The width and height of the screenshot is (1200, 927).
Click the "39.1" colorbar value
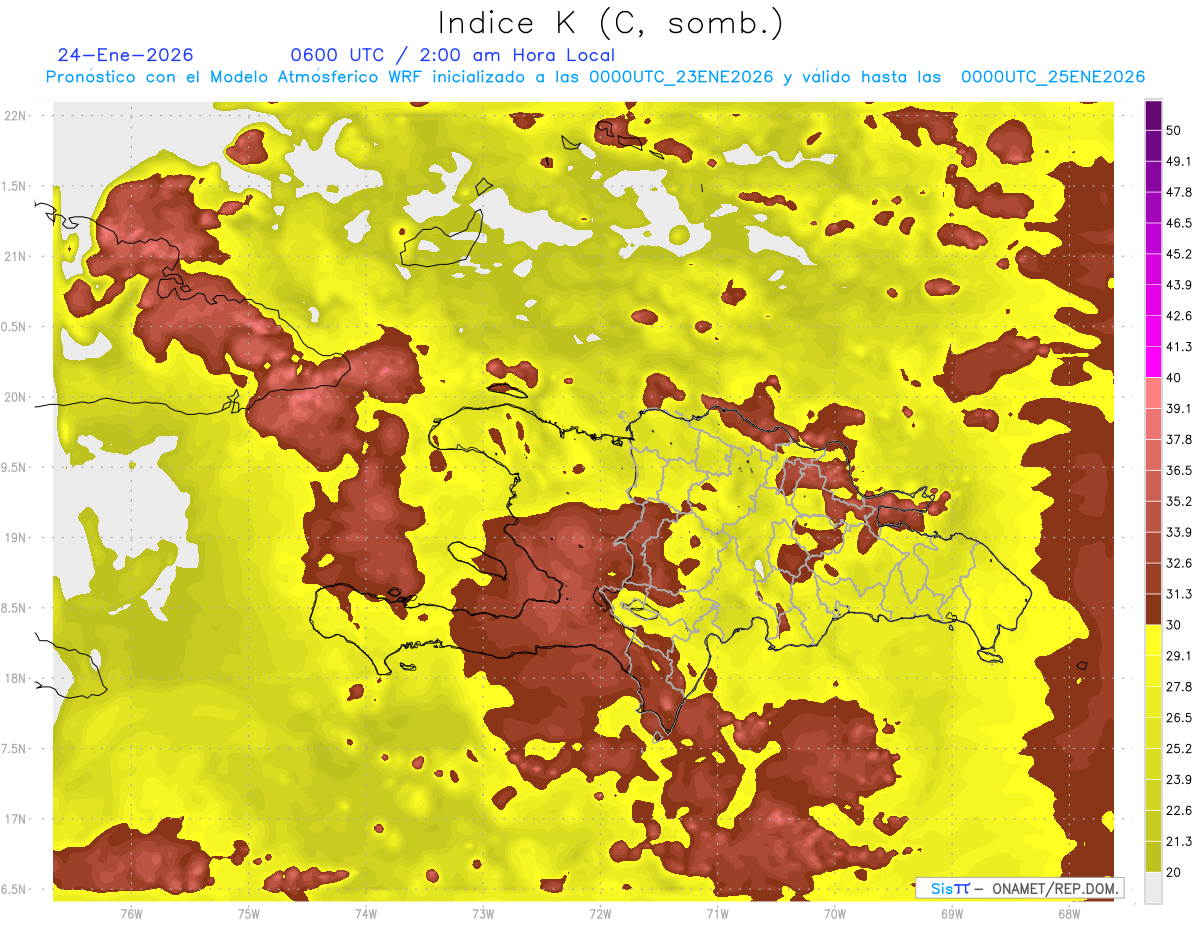1179,408
